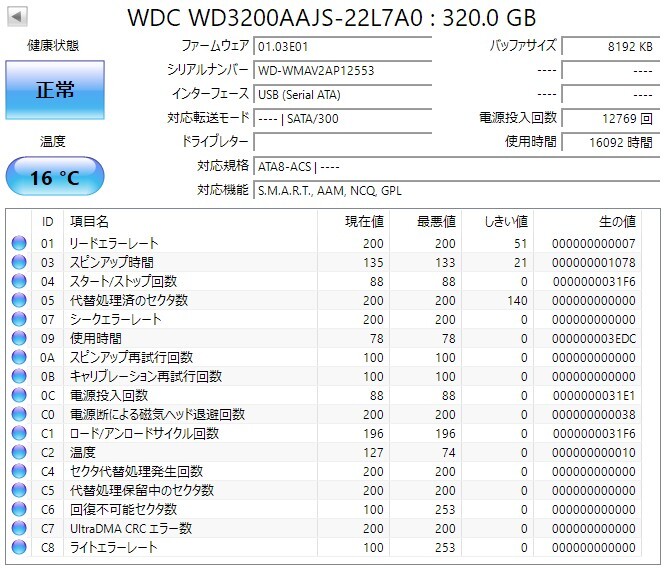Click the 正常 health status button

click(x=55, y=90)
